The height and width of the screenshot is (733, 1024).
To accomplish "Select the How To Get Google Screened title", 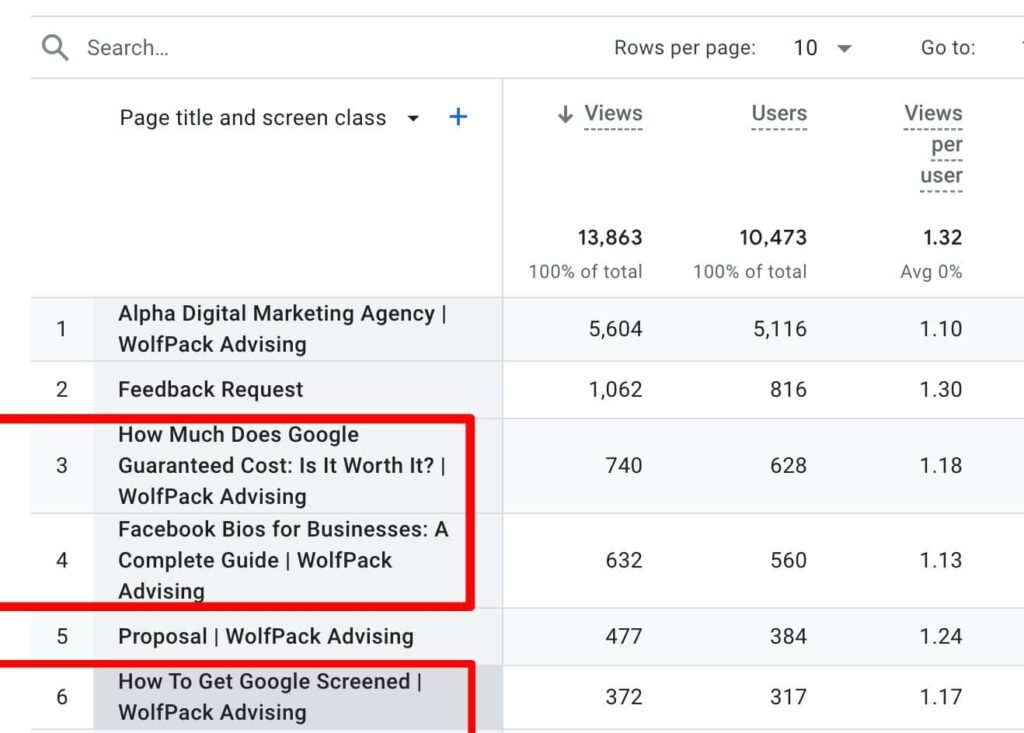I will [270, 696].
